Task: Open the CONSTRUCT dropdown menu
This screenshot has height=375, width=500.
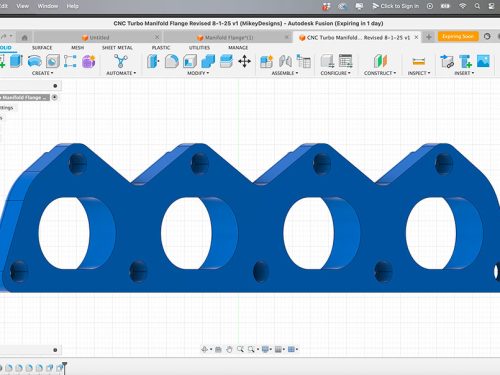Action: (380, 73)
